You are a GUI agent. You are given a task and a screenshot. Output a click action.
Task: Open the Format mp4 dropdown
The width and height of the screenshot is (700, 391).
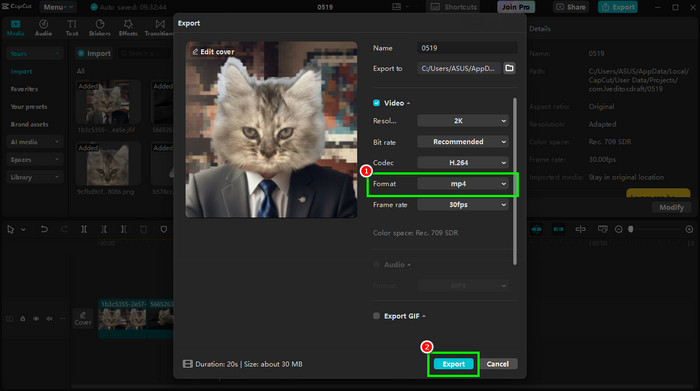coord(463,183)
